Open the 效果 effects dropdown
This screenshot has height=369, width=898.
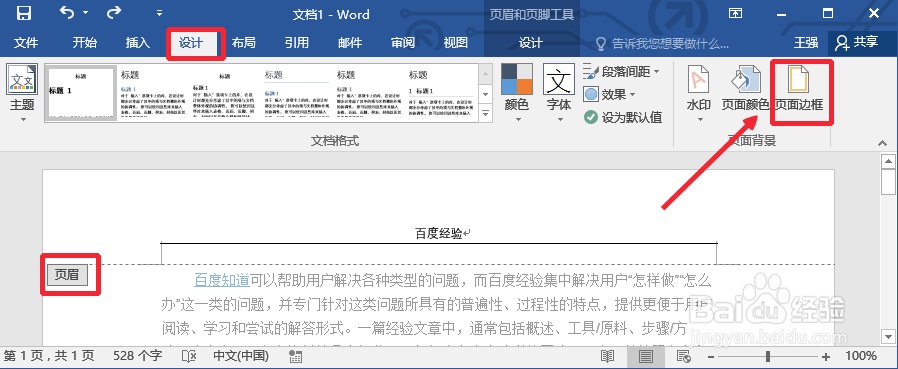click(x=609, y=95)
